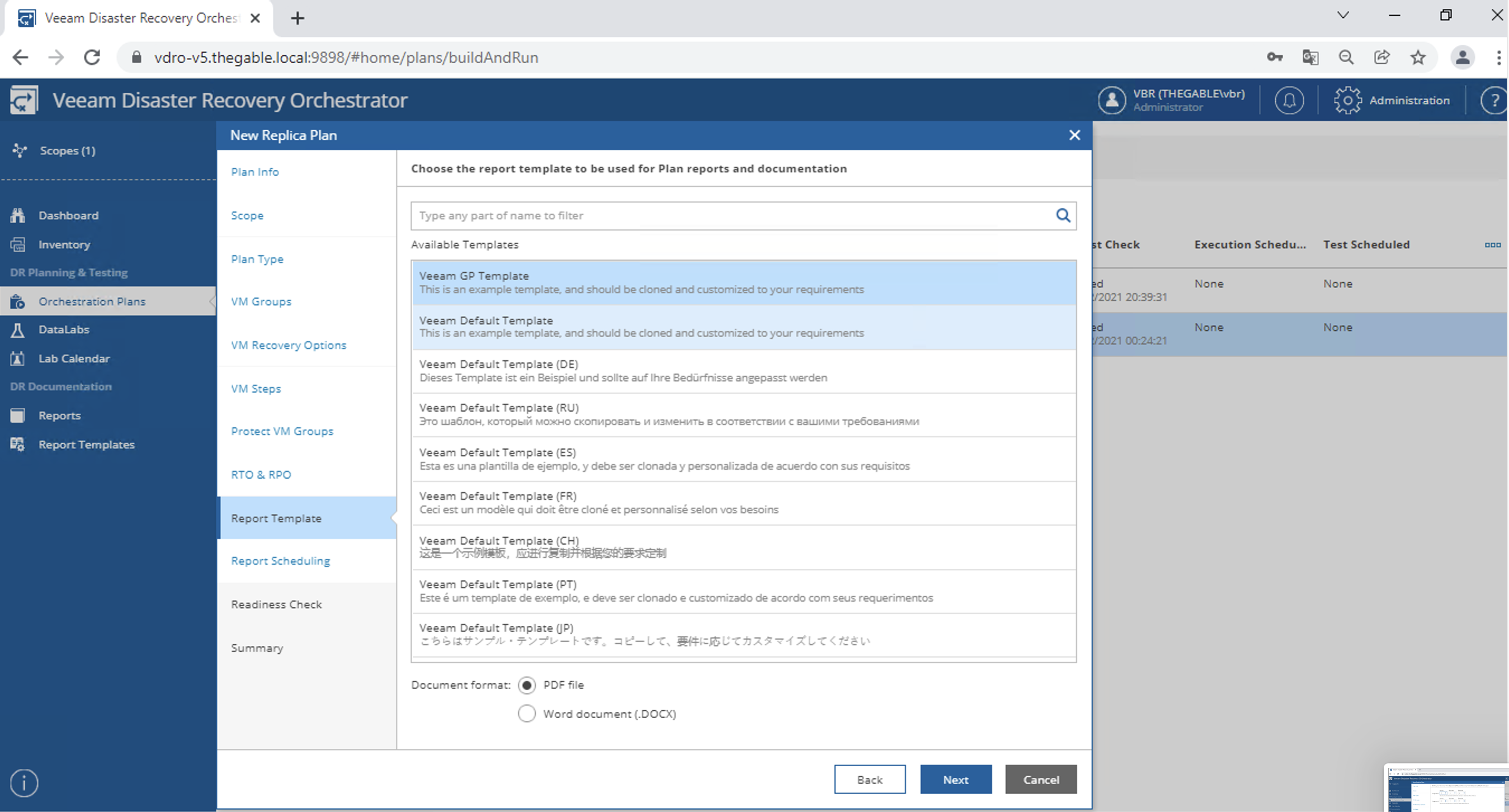The height and width of the screenshot is (812, 1509).
Task: Select Veeam Default Template (CH)
Action: 744,547
